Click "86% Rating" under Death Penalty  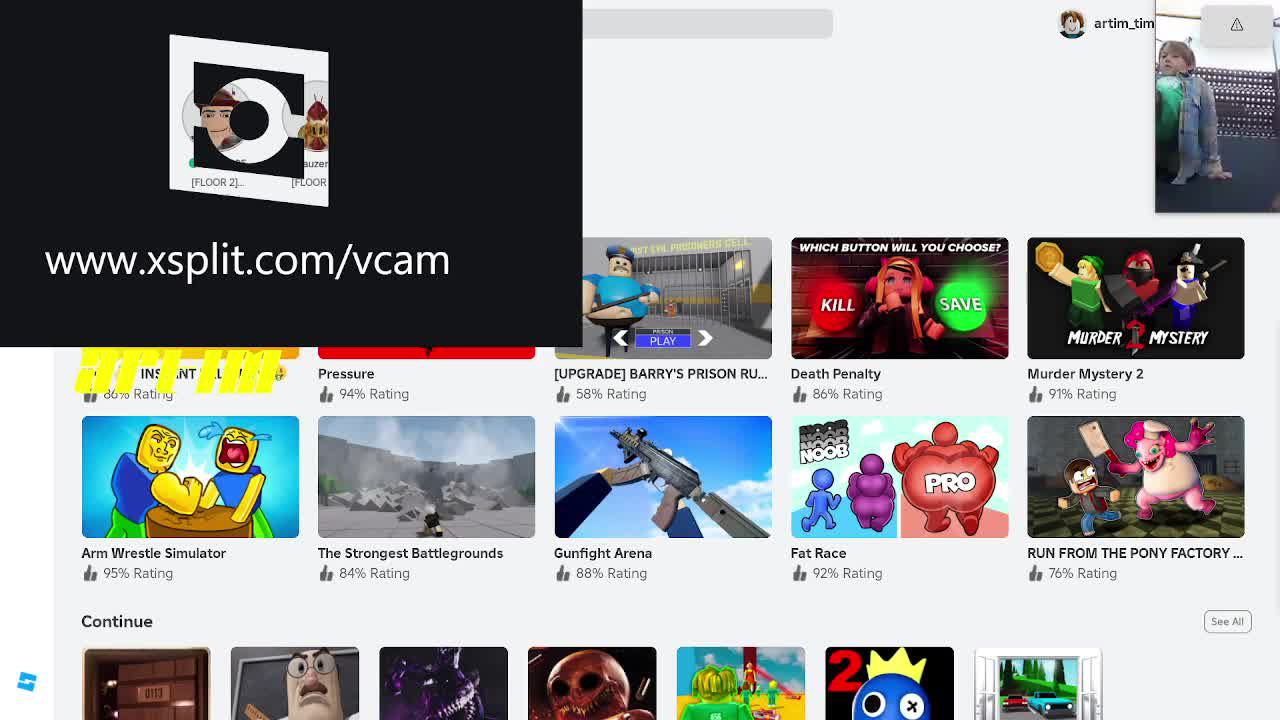coord(847,394)
